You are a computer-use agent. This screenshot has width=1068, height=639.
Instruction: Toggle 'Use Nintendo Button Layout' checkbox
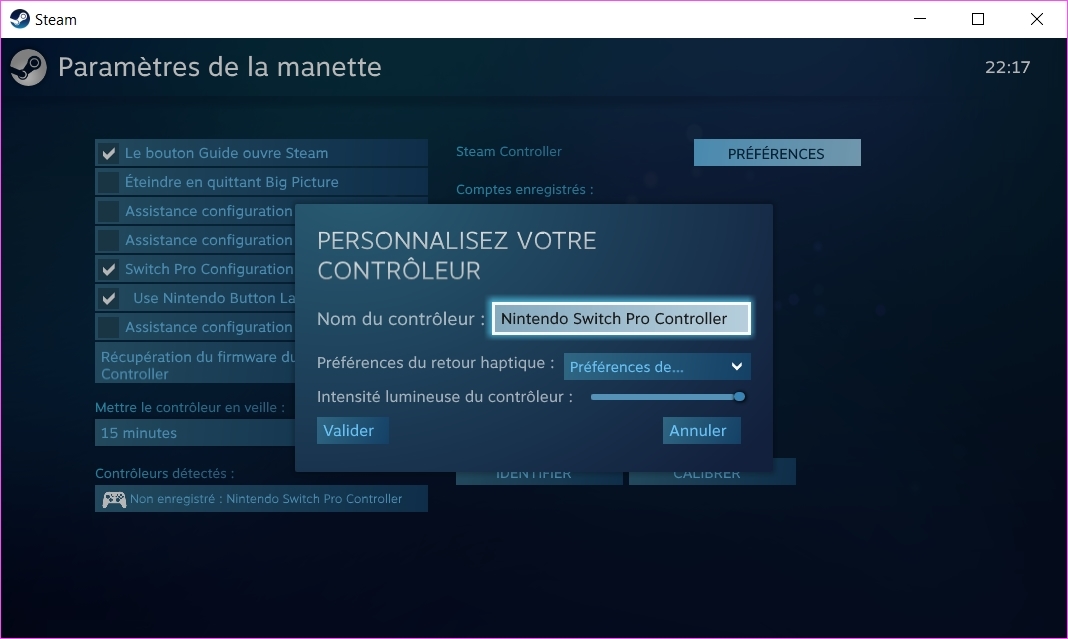coord(109,298)
